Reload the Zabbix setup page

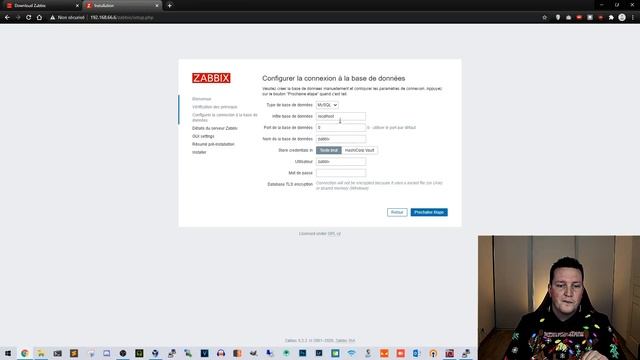(x=29, y=18)
